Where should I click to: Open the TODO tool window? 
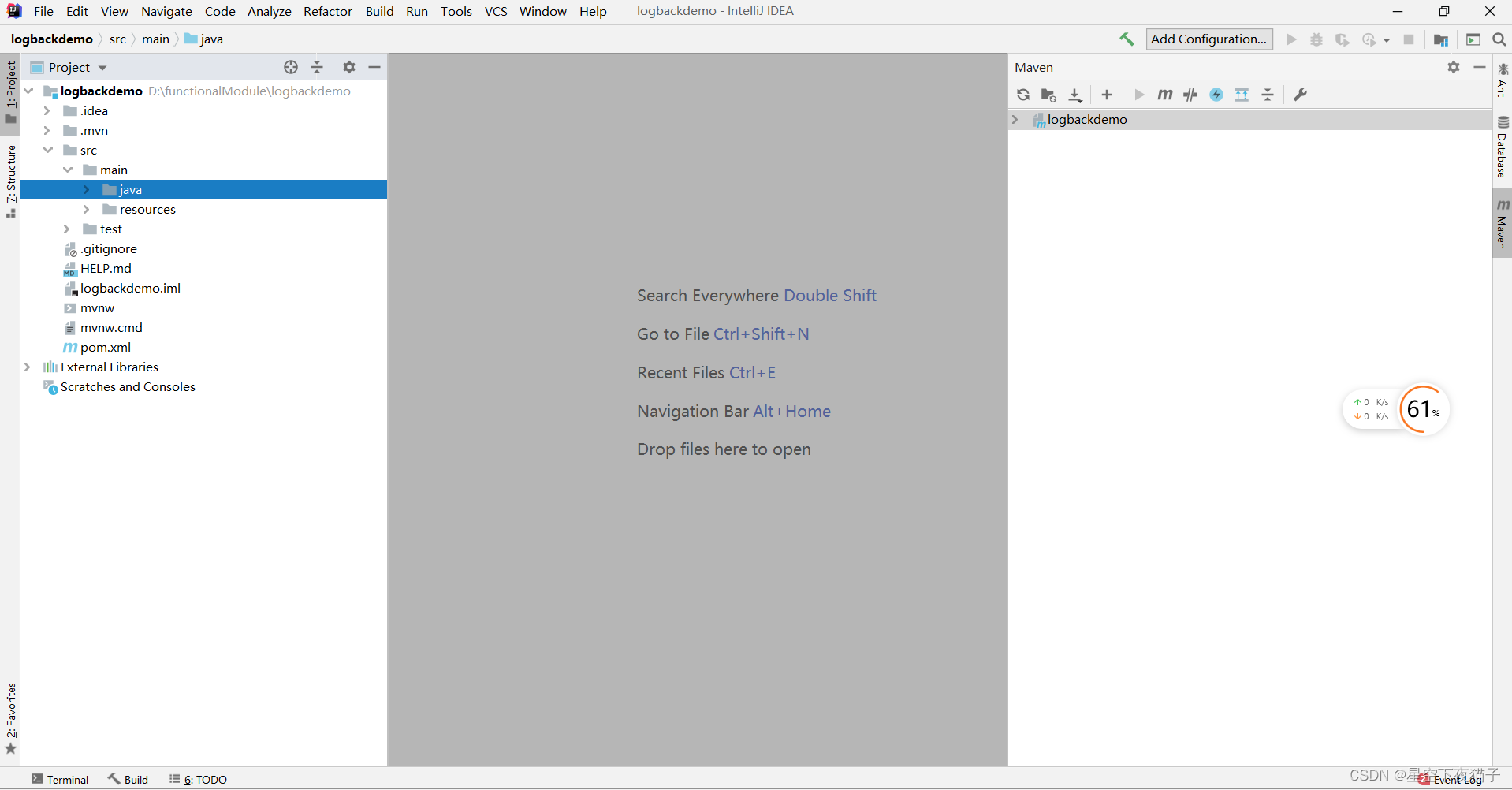(198, 779)
